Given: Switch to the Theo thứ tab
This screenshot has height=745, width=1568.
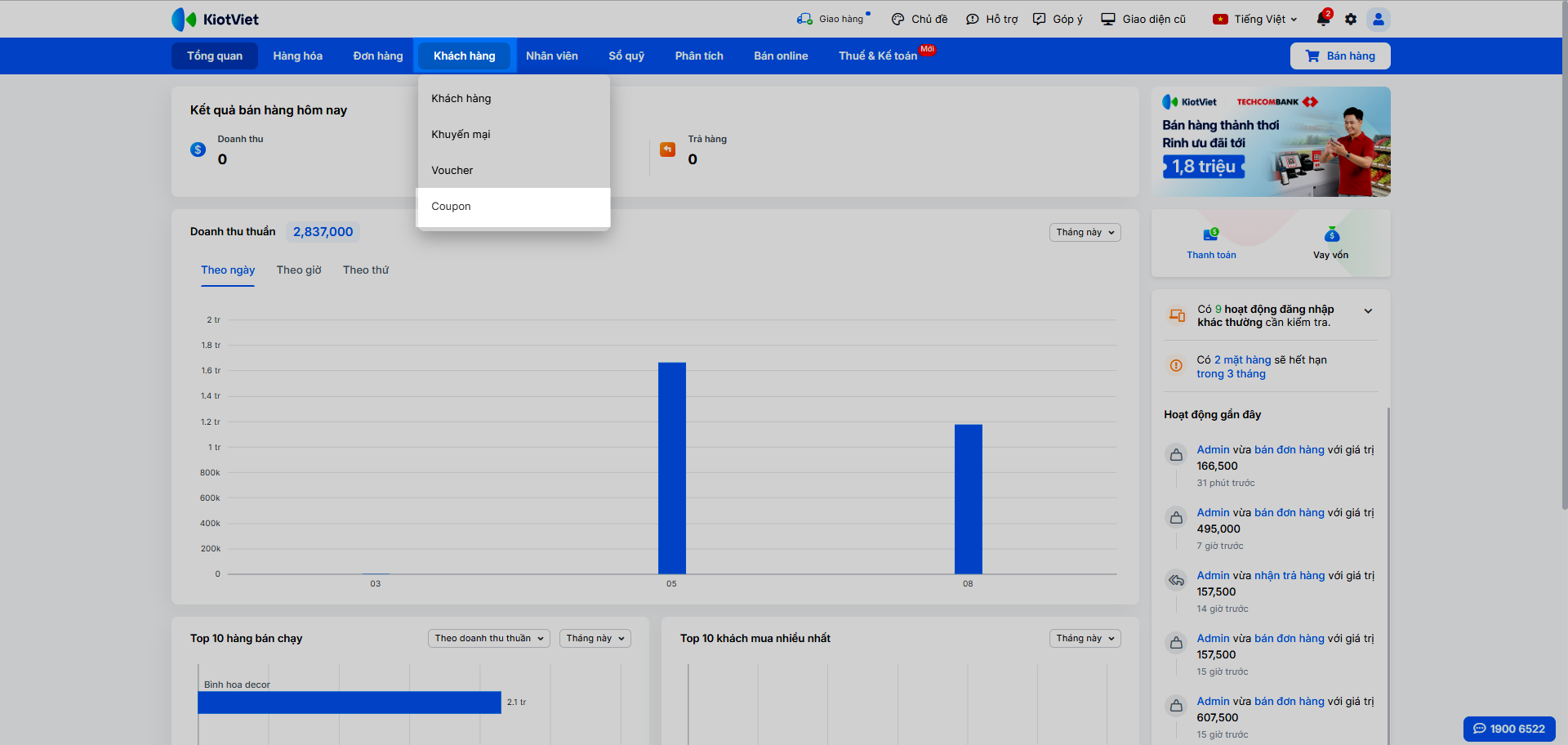Looking at the screenshot, I should click(x=366, y=270).
